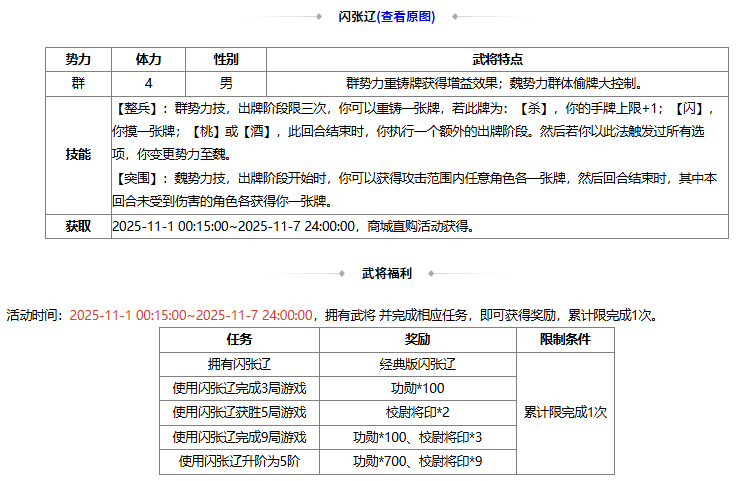Select the 势力 column header
Image resolution: width=736 pixels, height=481 pixels.
pos(77,59)
